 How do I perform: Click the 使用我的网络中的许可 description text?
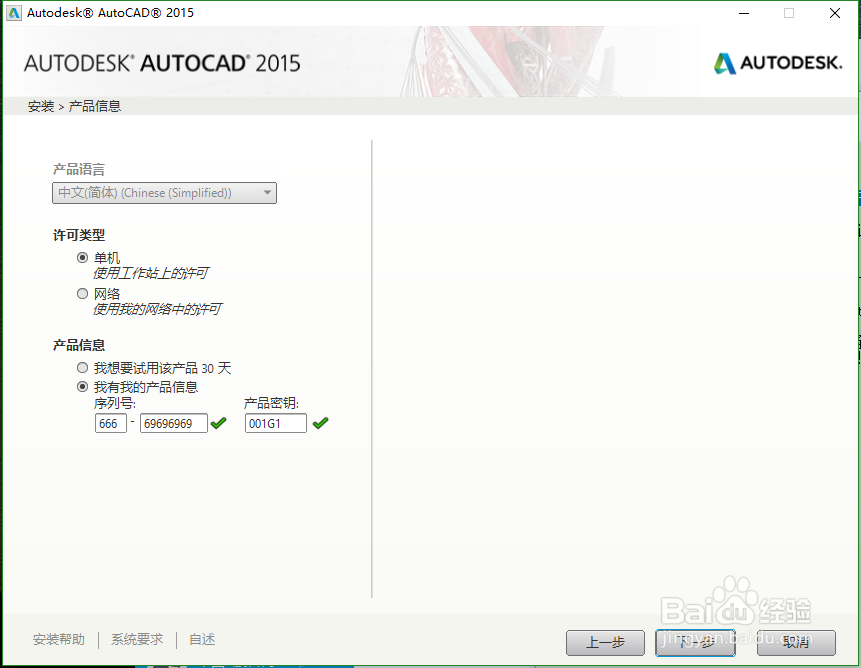[157, 309]
